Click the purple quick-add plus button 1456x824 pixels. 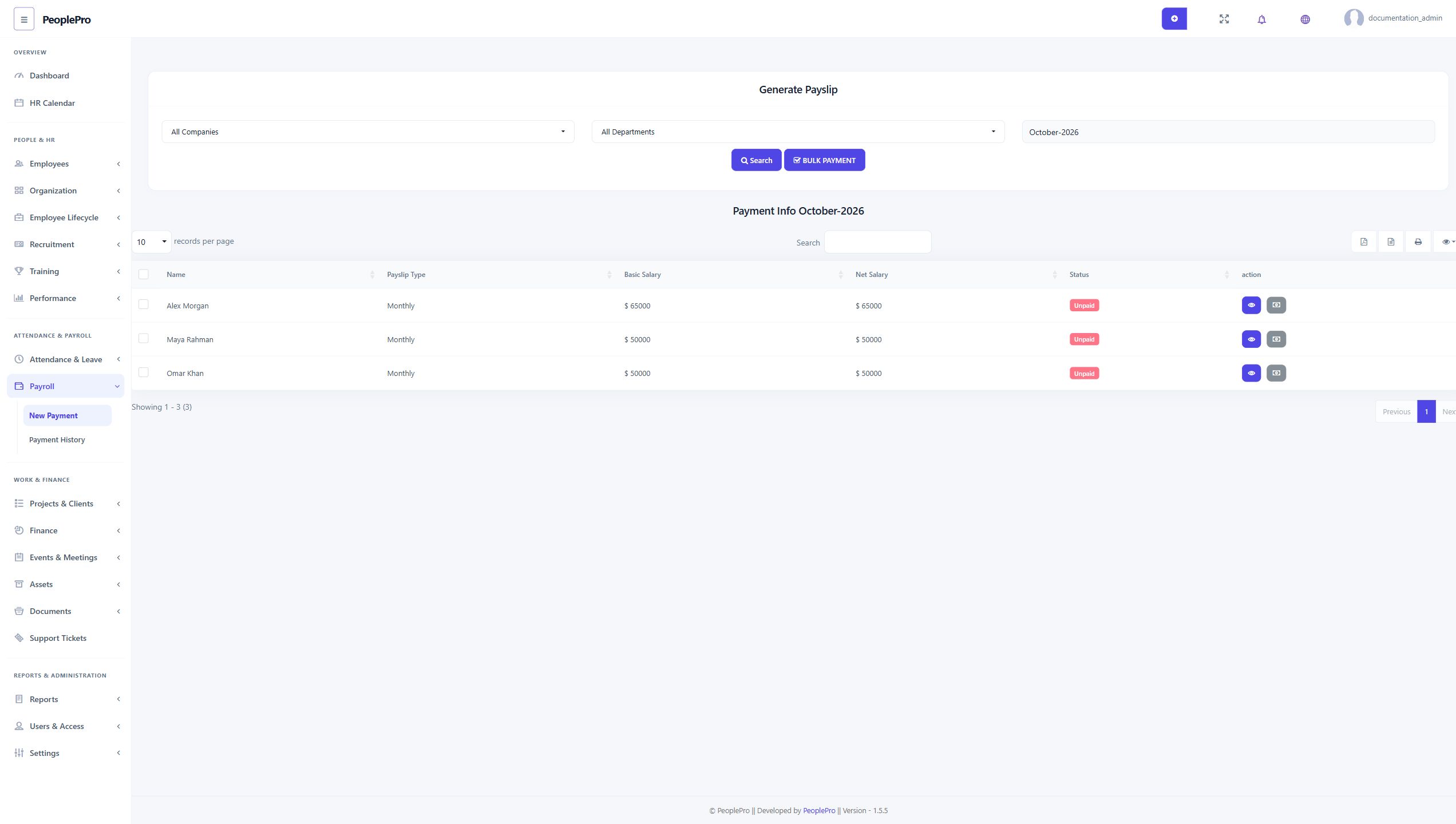[1174, 19]
